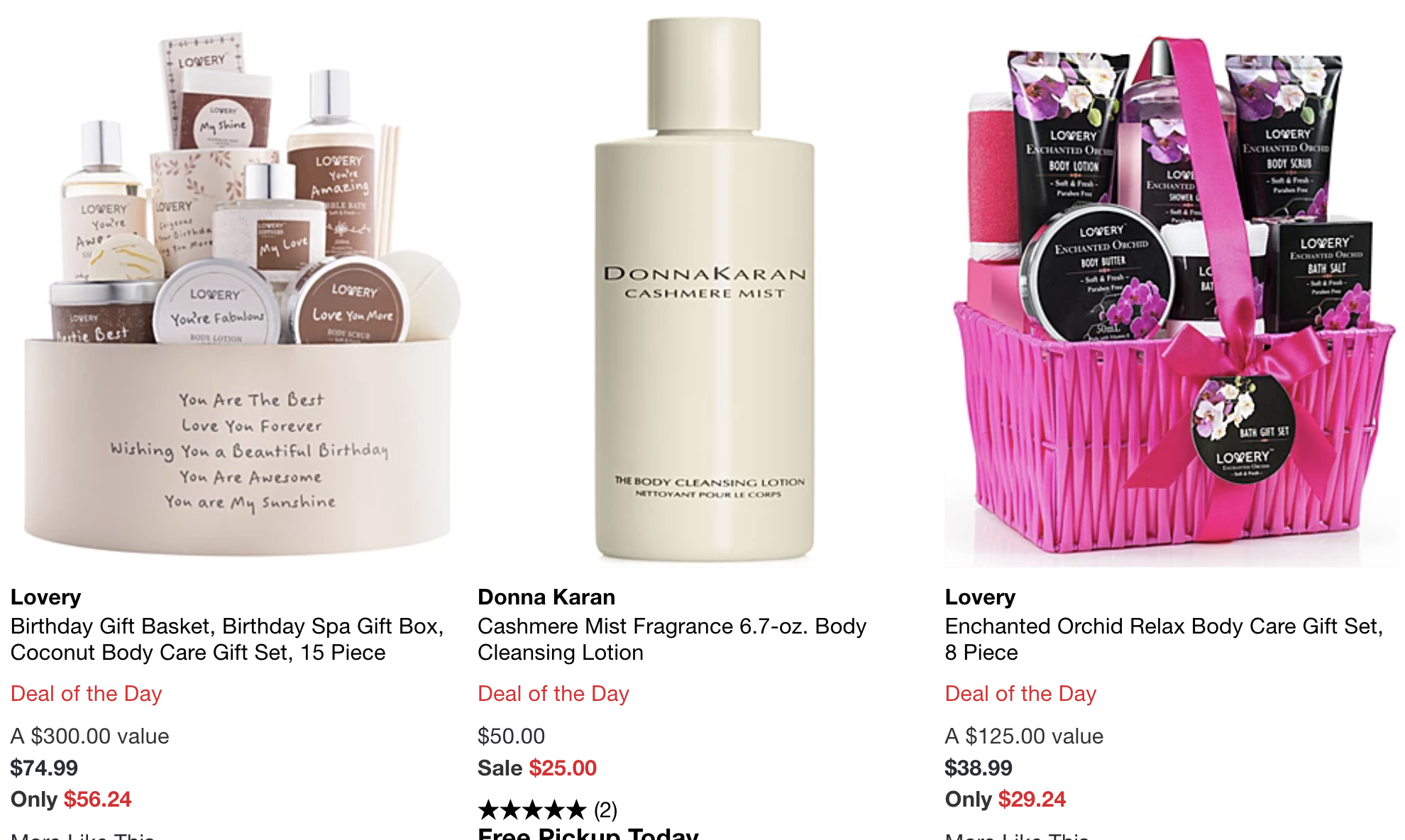
Task: Click the Lovery brand name above Enchanted Orchid set
Action: 980,597
